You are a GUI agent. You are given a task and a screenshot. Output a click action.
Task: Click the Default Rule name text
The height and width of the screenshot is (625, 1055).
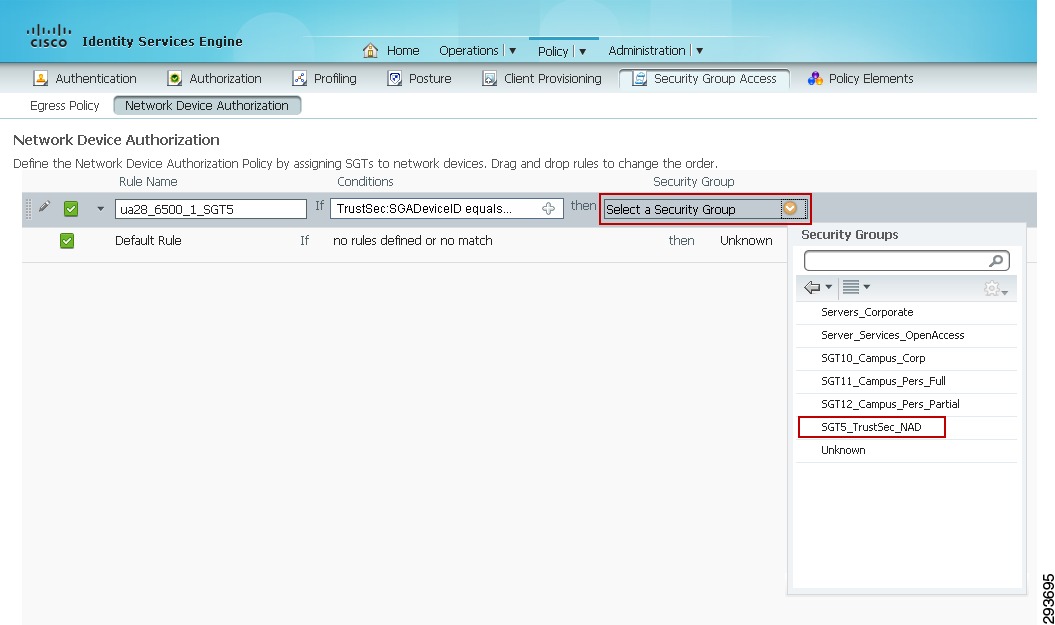point(148,241)
